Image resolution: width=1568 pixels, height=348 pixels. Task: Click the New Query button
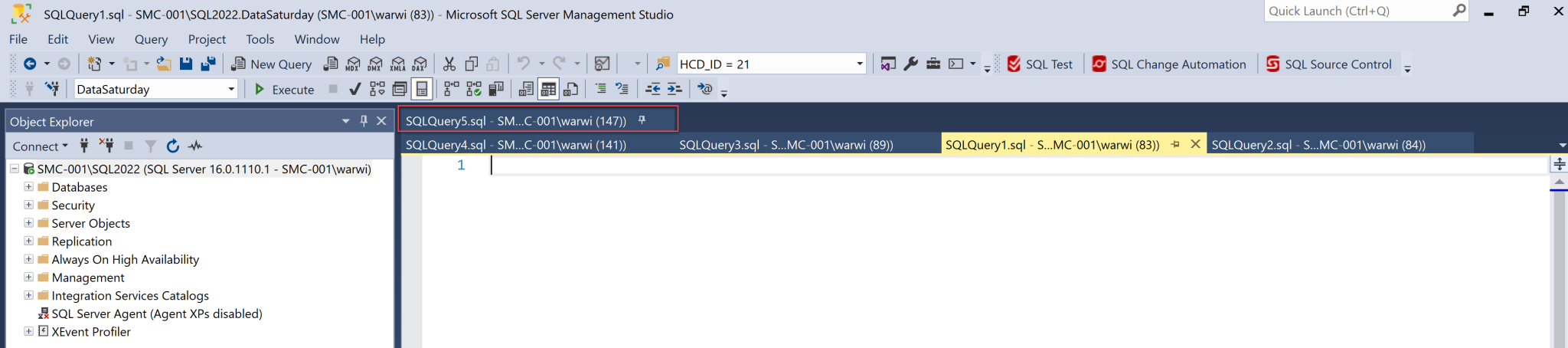(272, 64)
